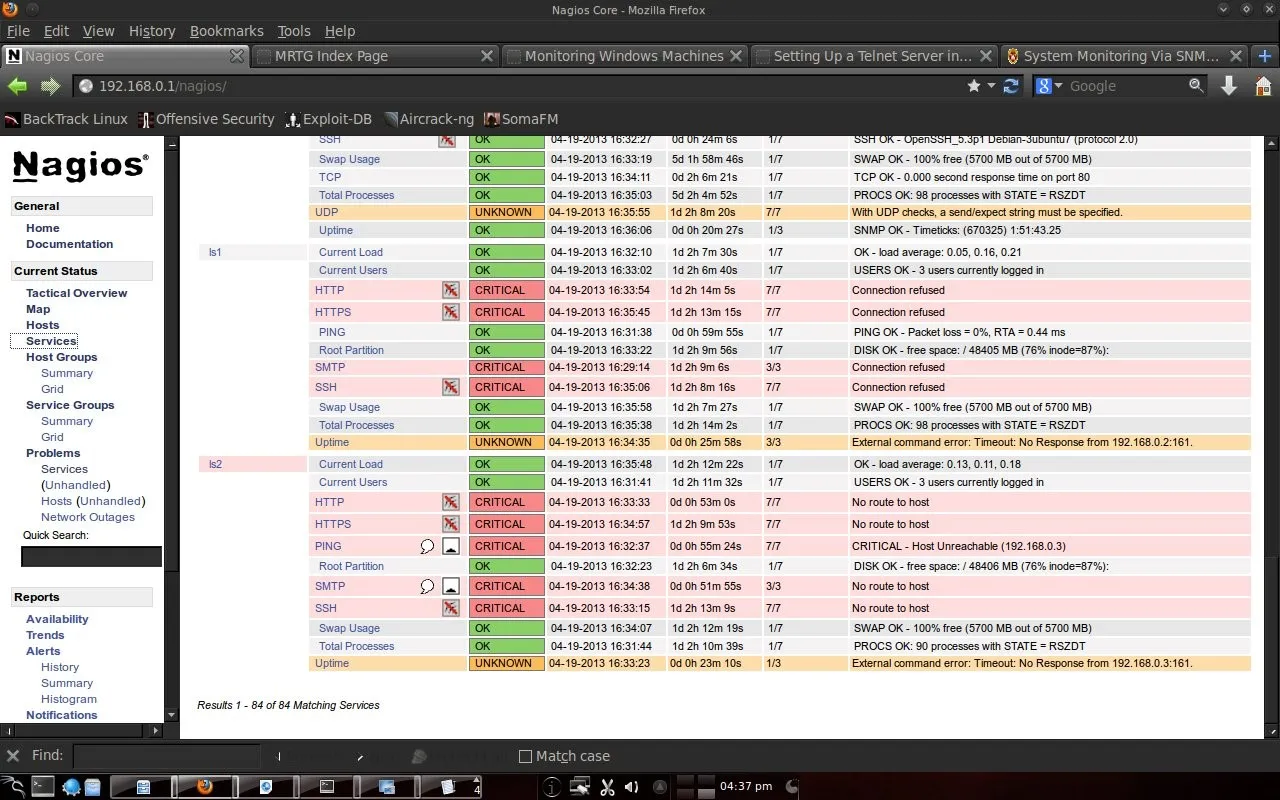The image size is (1280, 800).
Task: Open ls1 Root Partition service link
Action: coord(351,350)
